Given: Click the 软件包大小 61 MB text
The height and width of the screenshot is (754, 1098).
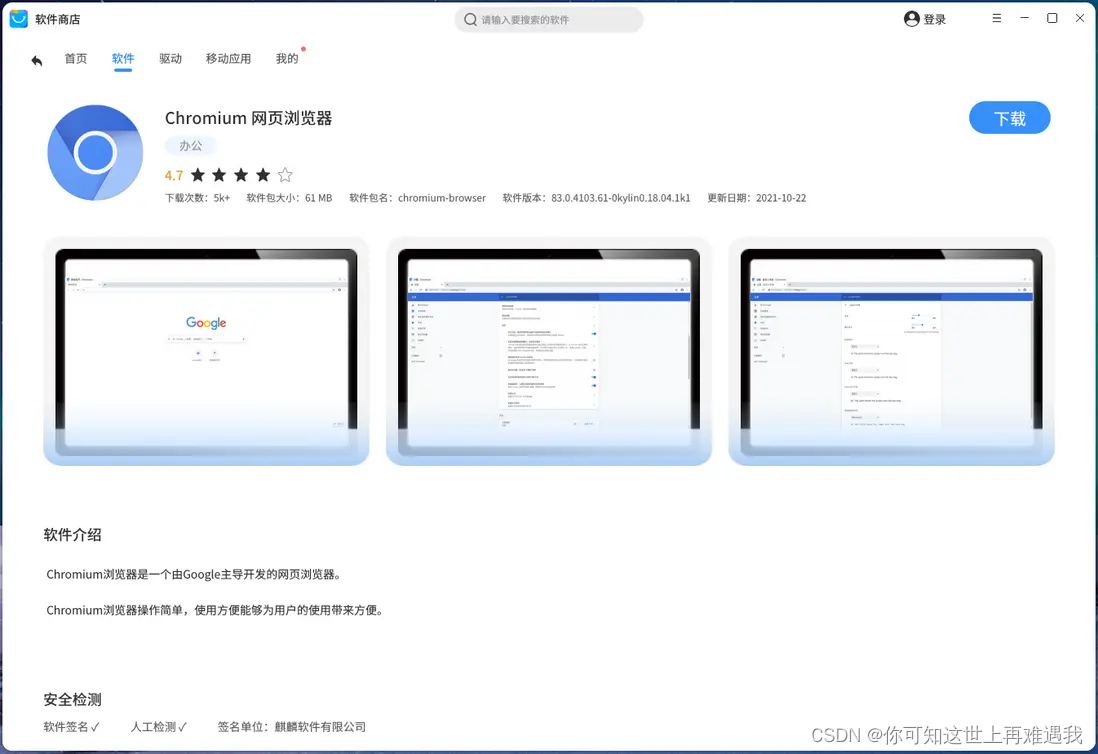Looking at the screenshot, I should pos(289,198).
